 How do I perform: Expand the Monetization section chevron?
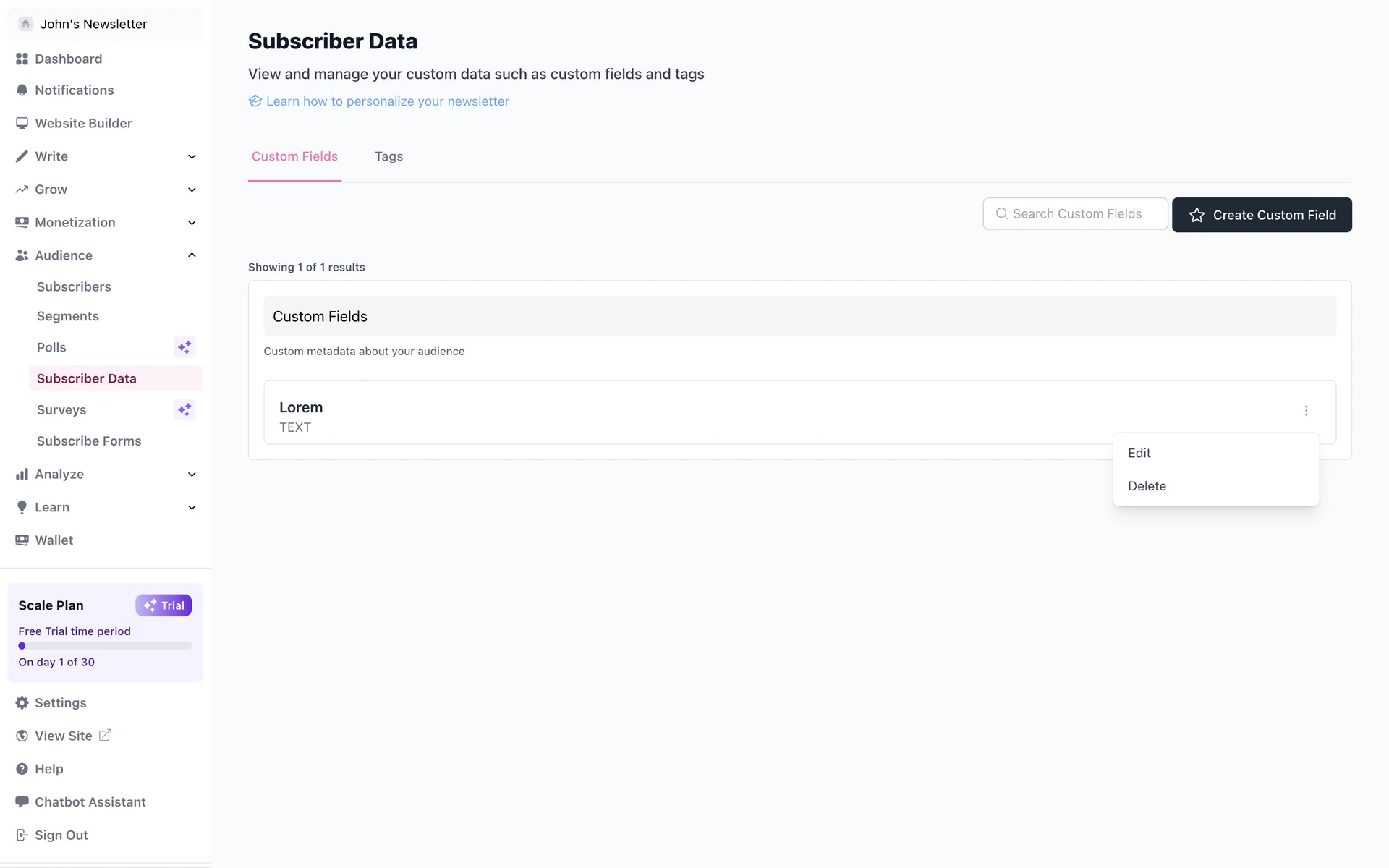(192, 223)
